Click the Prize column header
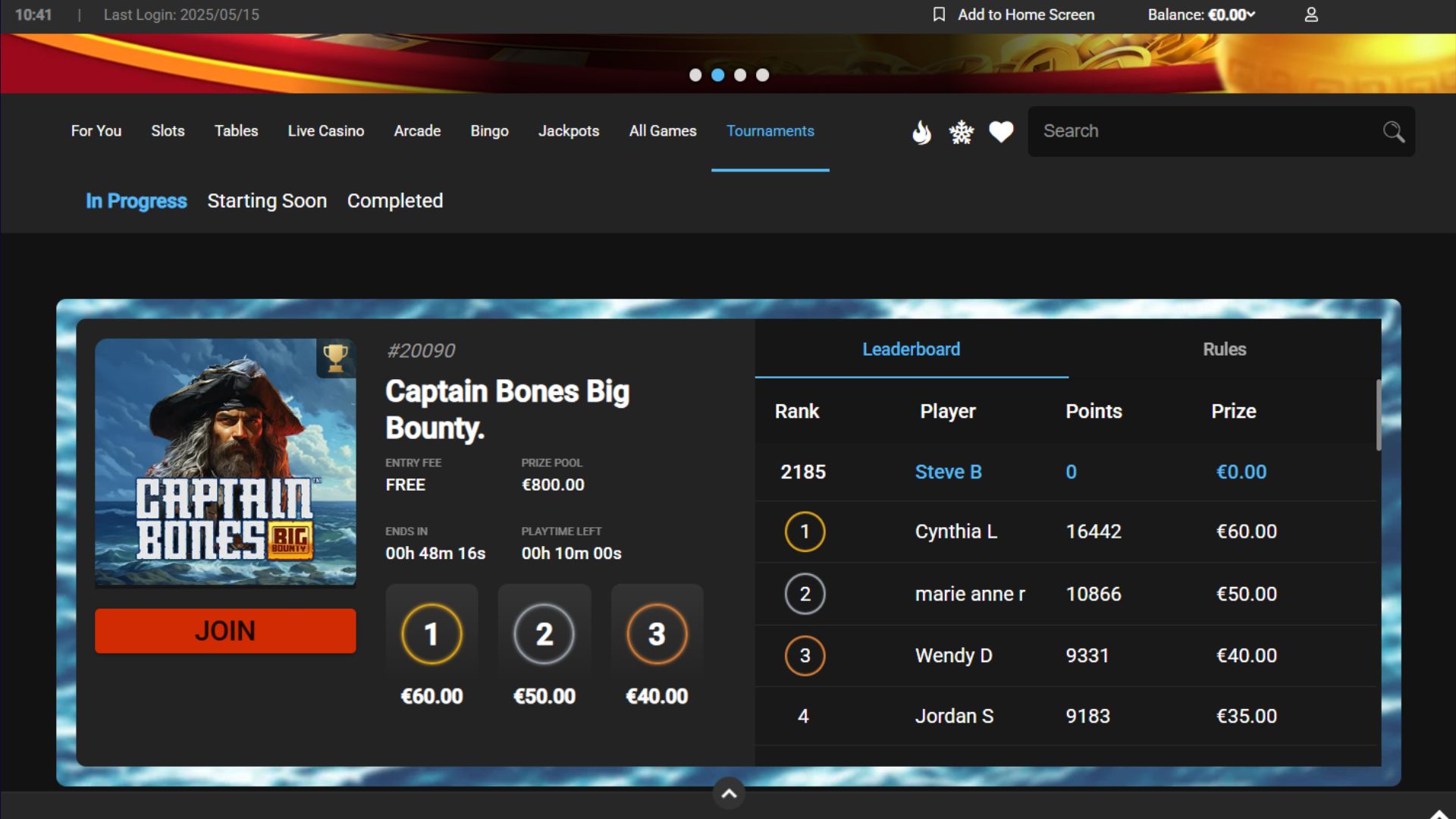Viewport: 1456px width, 819px height. click(1234, 411)
